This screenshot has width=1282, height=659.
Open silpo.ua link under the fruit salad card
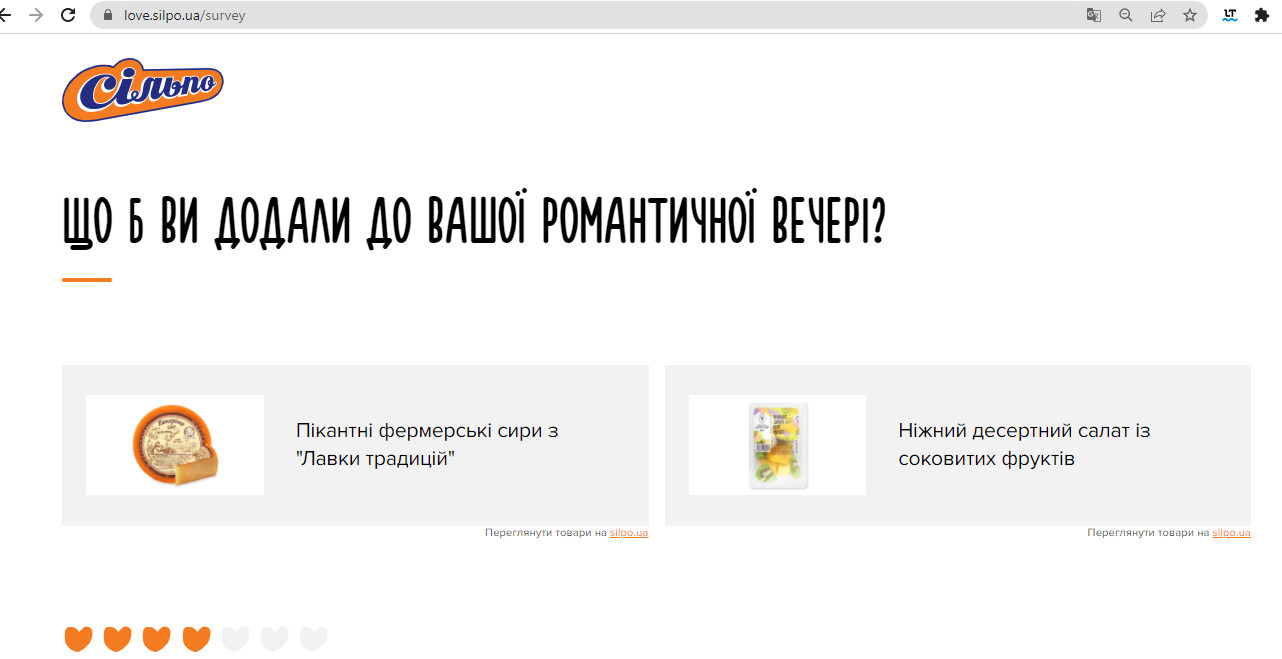[1231, 533]
